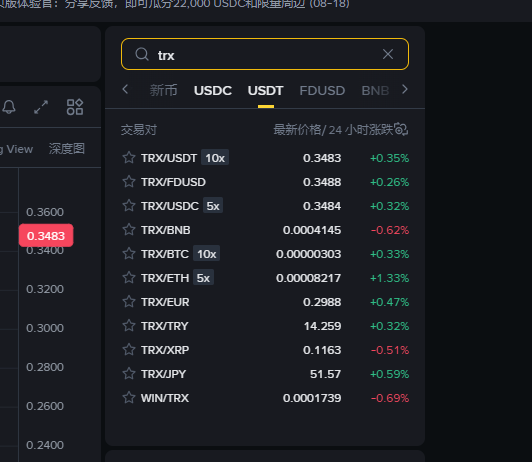Show more market tabs via right chevron
Image resolution: width=532 pixels, height=462 pixels.
tap(404, 90)
